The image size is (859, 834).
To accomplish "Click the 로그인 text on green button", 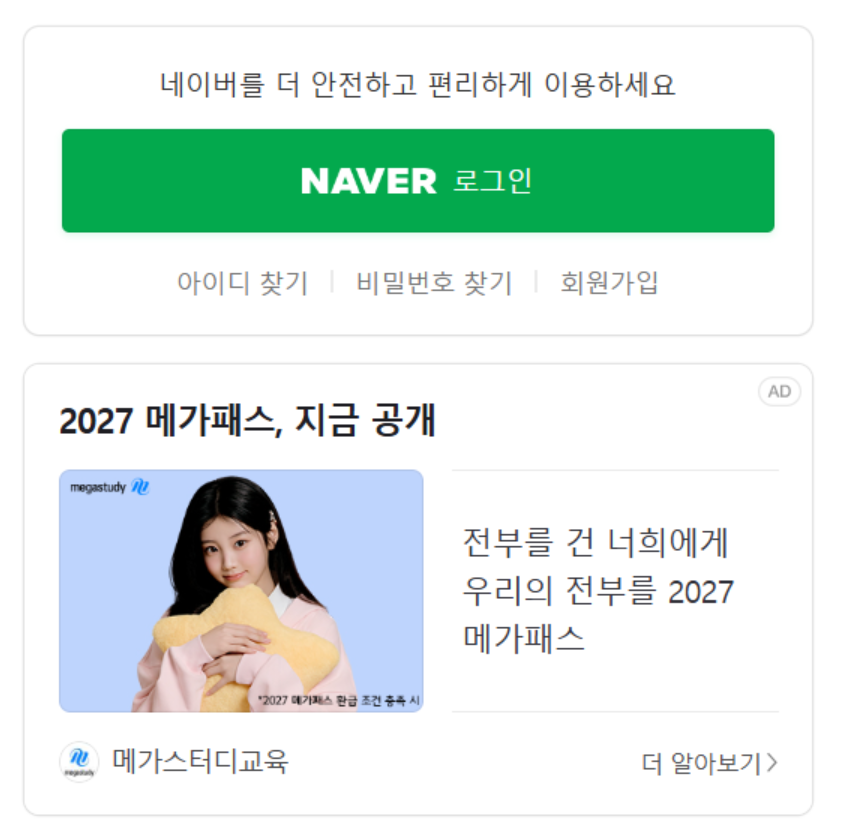I will click(x=492, y=181).
